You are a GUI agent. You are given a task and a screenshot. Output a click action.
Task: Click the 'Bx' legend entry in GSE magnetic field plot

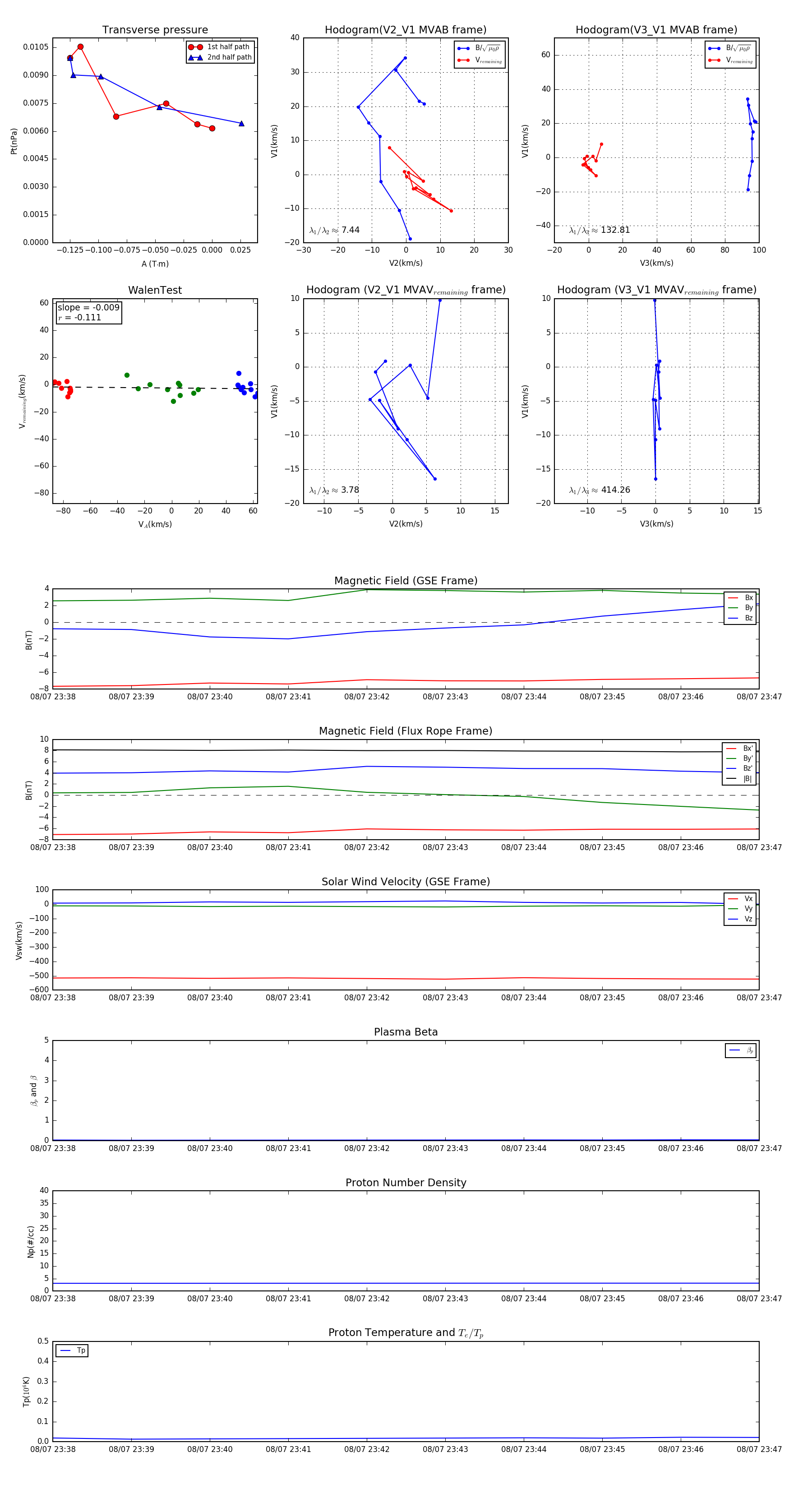(740, 598)
